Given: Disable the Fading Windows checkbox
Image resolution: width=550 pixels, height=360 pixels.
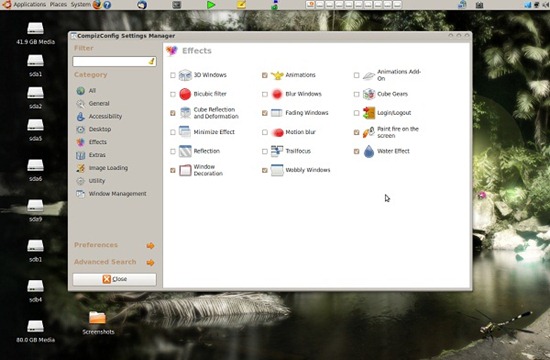Looking at the screenshot, I should tap(264, 113).
